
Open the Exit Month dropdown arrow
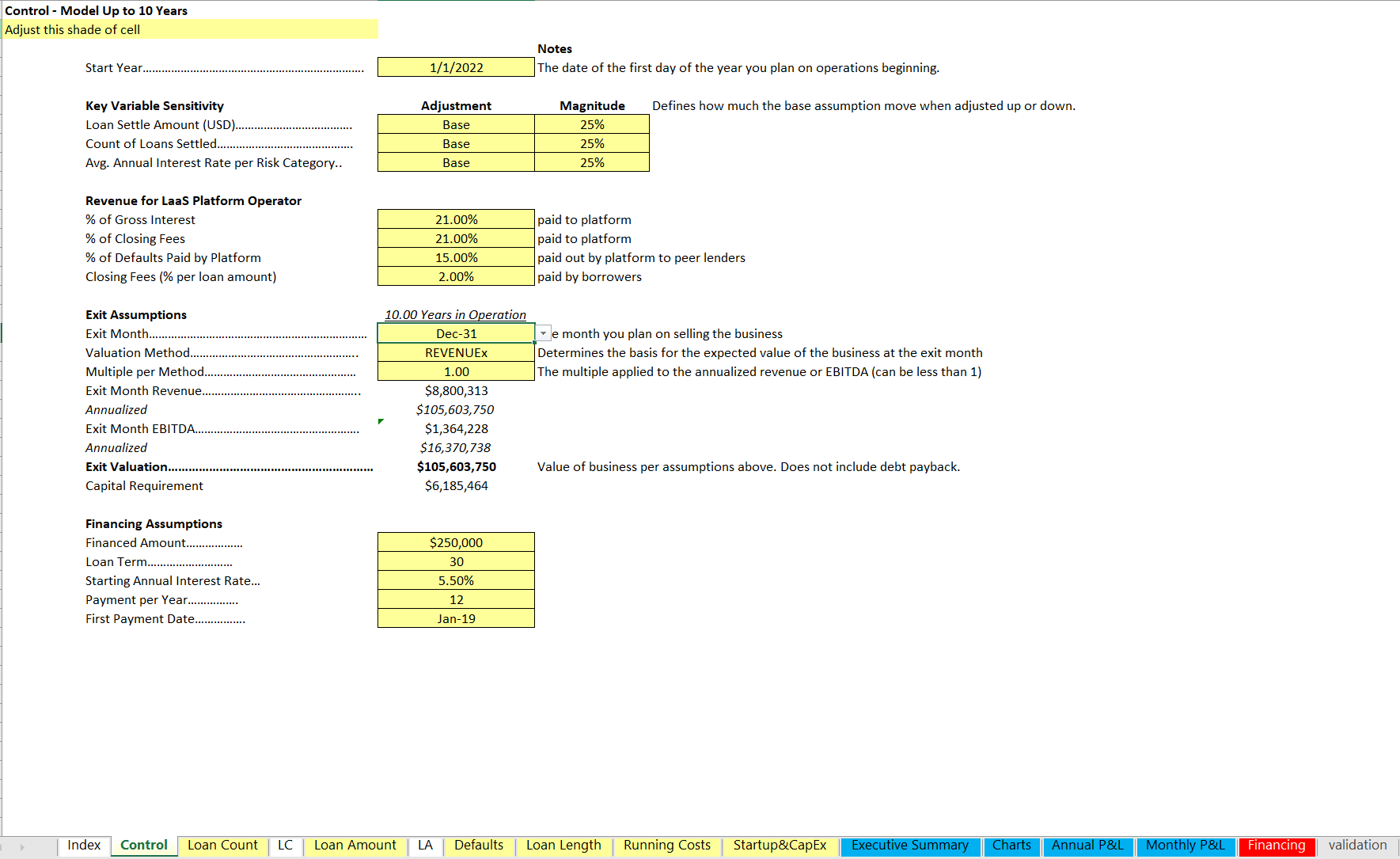coord(543,334)
